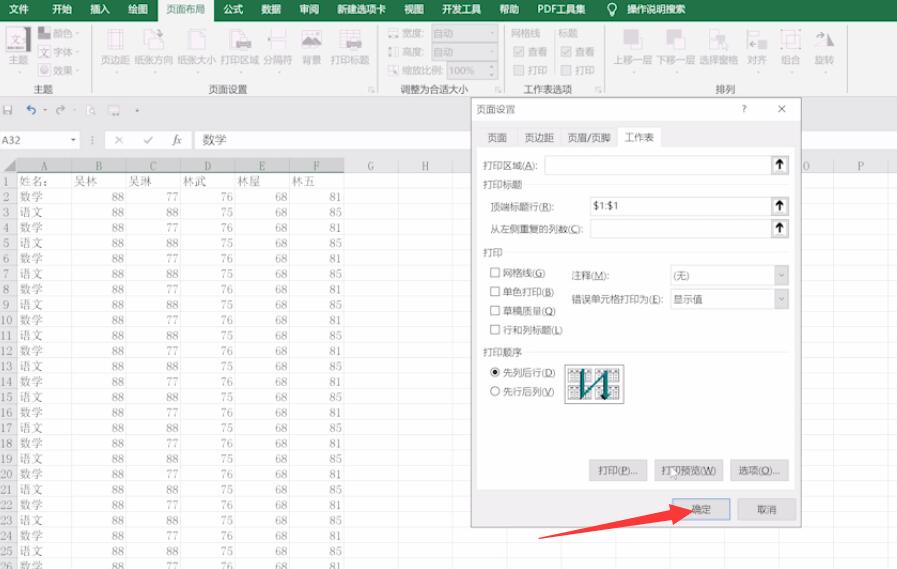Open the Data (数据) ribbon tab
This screenshot has width=897, height=569.
click(271, 9)
